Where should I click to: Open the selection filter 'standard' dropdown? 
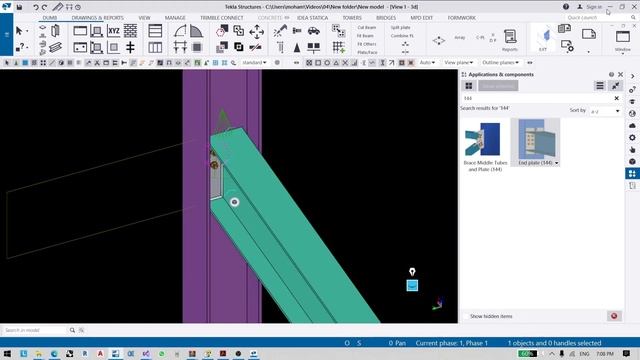click(x=254, y=62)
